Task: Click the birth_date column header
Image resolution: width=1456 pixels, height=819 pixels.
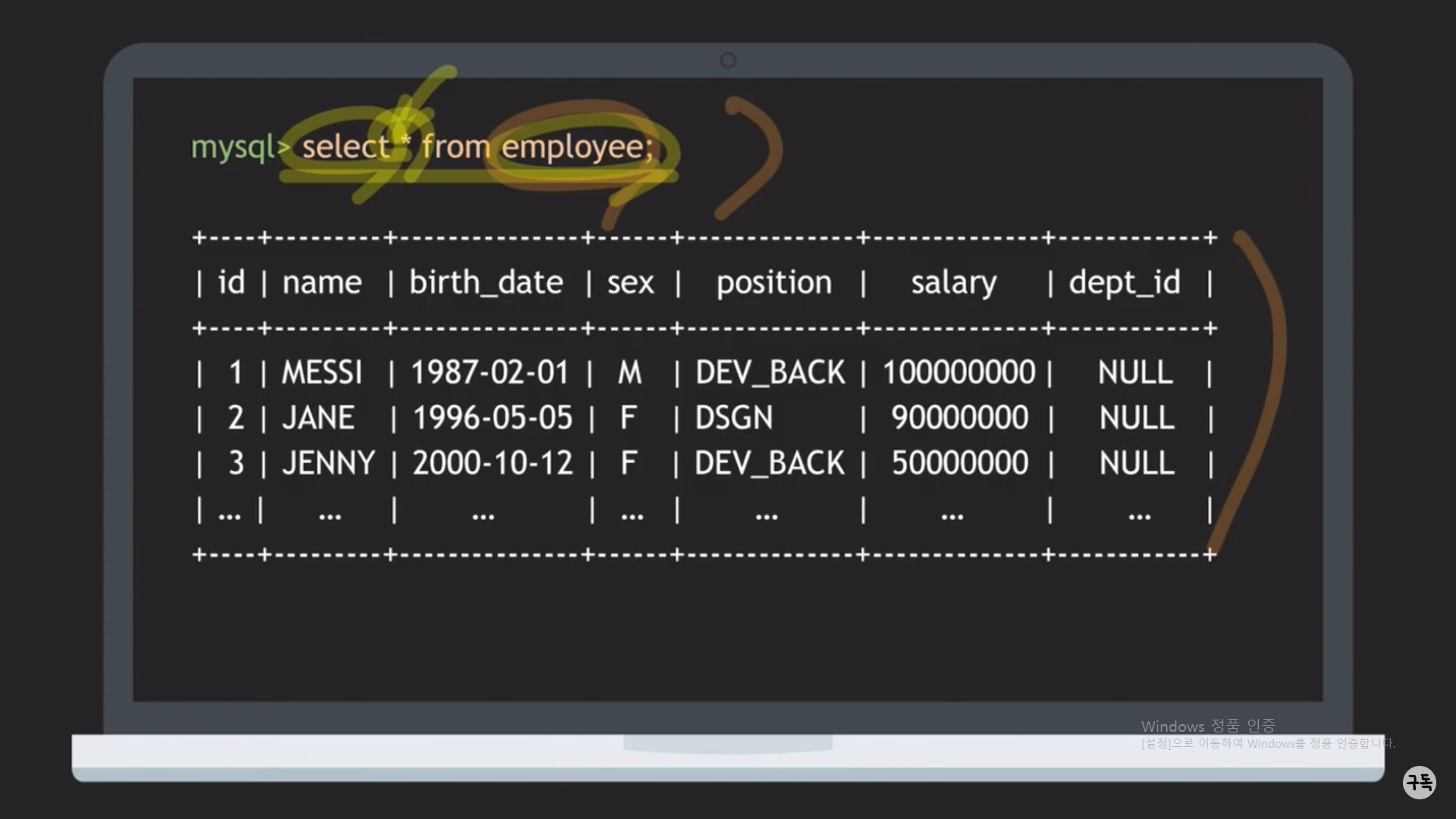Action: [x=486, y=283]
